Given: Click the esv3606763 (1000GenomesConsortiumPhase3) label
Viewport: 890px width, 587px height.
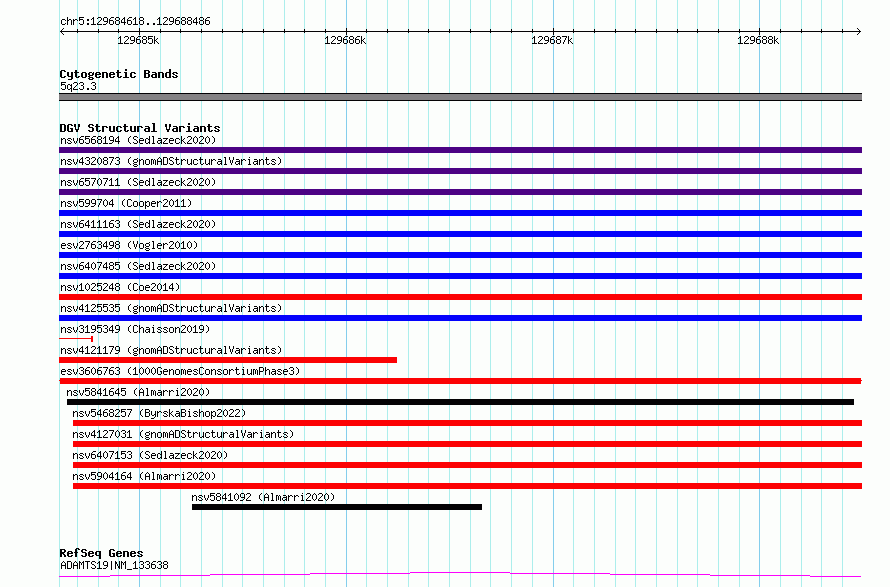Looking at the screenshot, I should pyautogui.click(x=180, y=371).
